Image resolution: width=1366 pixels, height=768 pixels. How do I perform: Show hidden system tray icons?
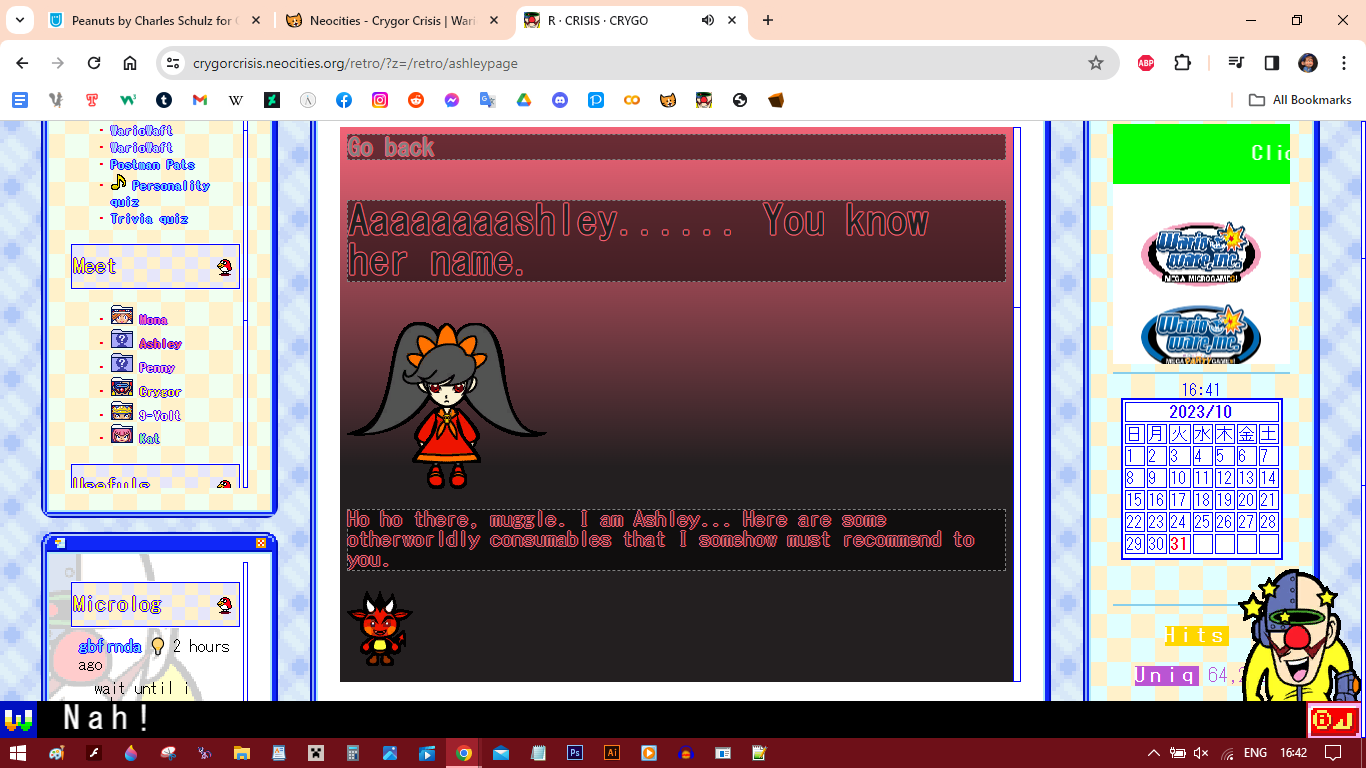[x=1153, y=753]
